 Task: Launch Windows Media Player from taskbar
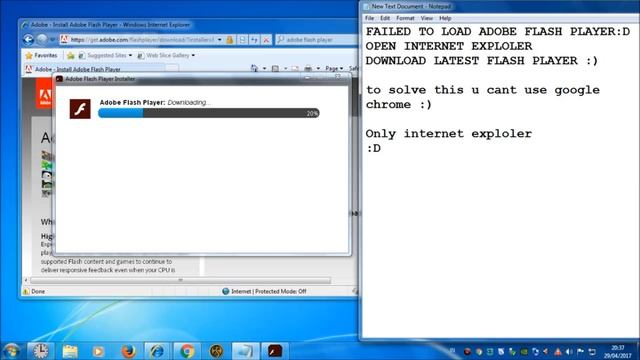98,351
